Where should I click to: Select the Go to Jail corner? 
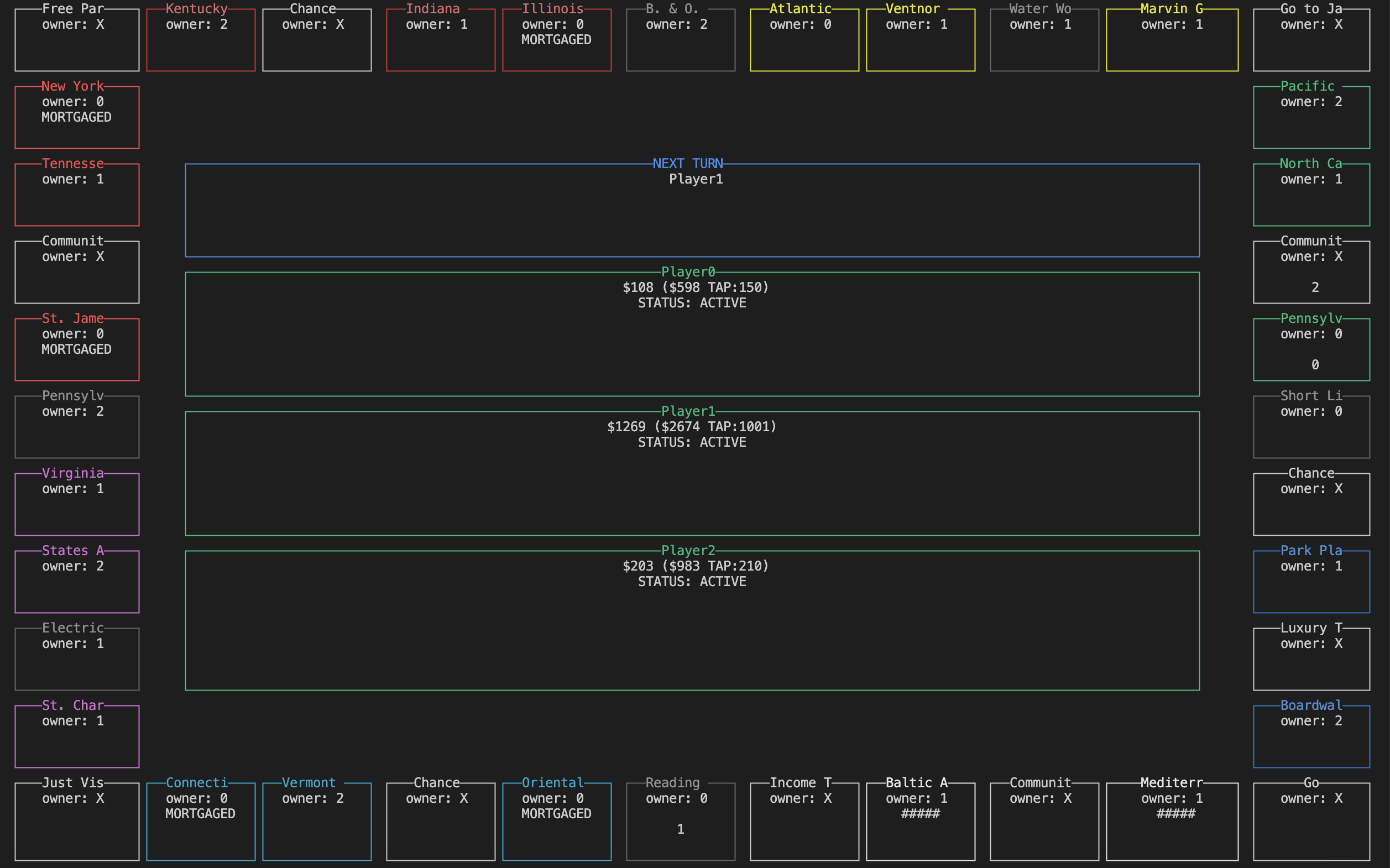coord(1311,40)
